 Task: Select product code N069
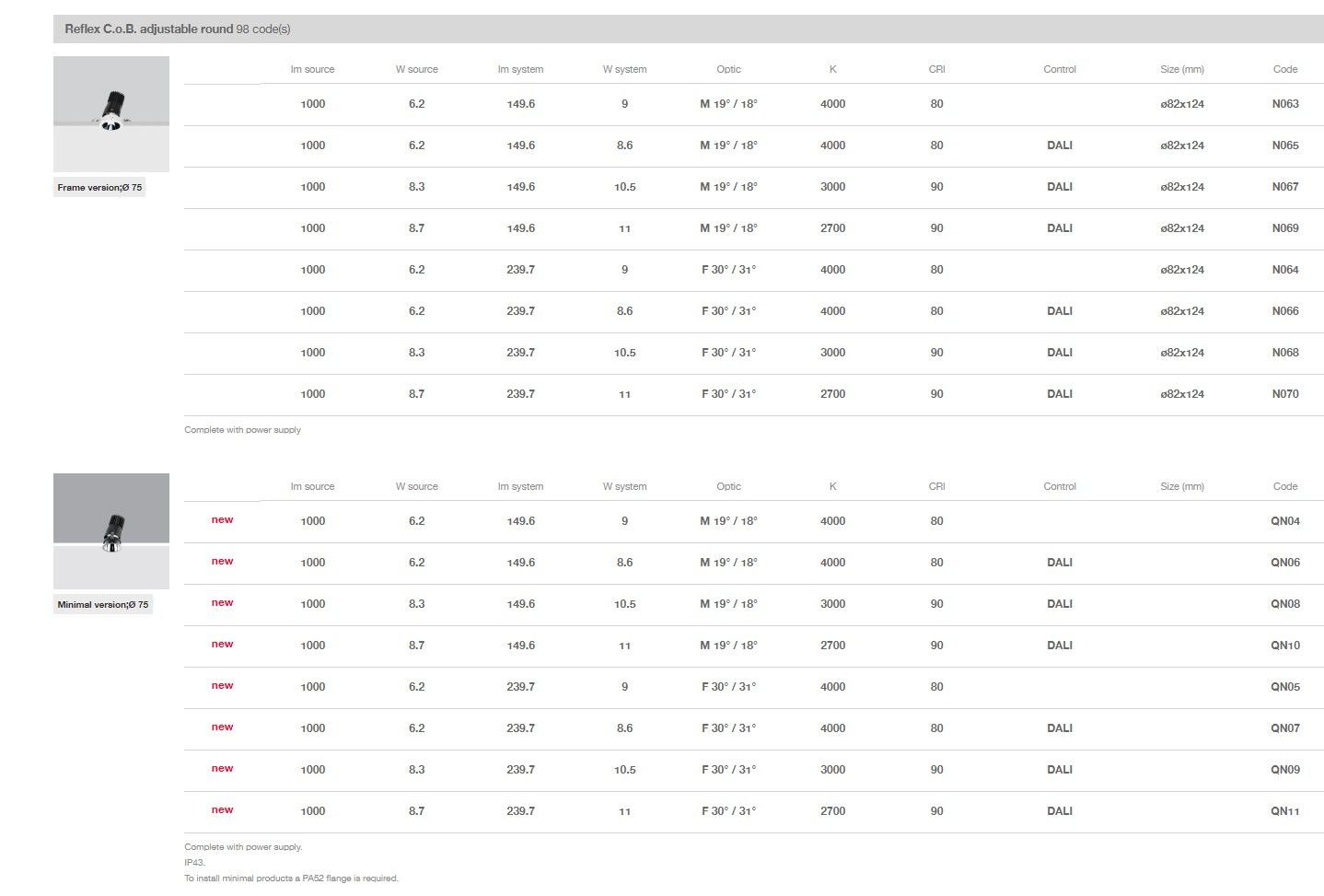point(1284,228)
